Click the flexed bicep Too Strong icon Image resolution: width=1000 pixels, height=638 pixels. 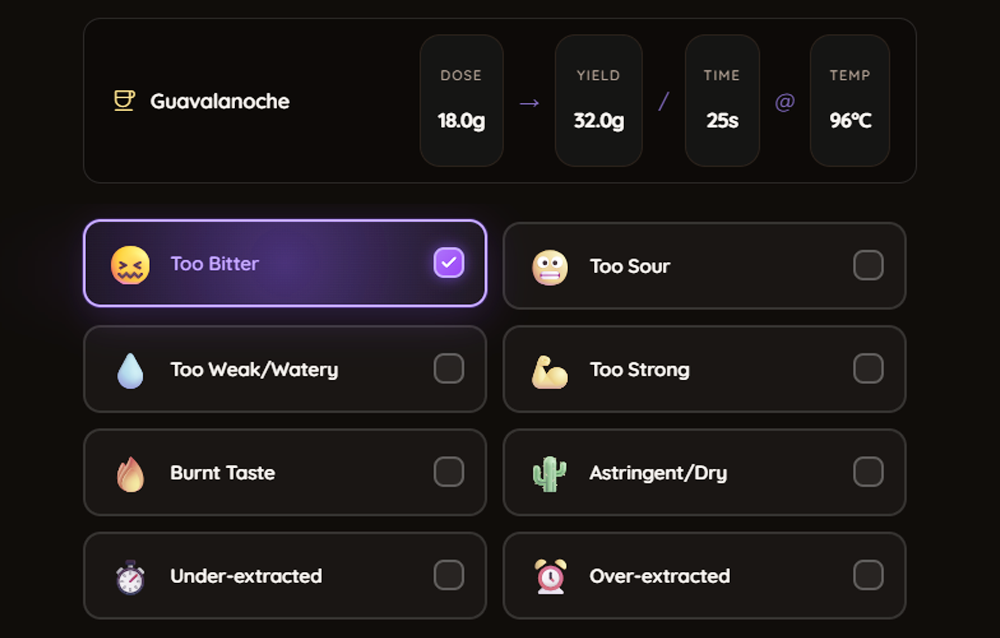[x=550, y=370]
